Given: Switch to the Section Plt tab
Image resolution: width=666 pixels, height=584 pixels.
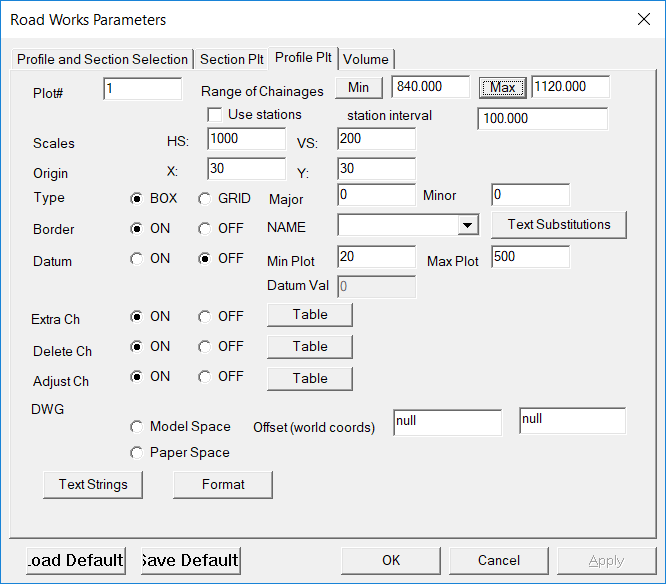Looking at the screenshot, I should tap(234, 59).
